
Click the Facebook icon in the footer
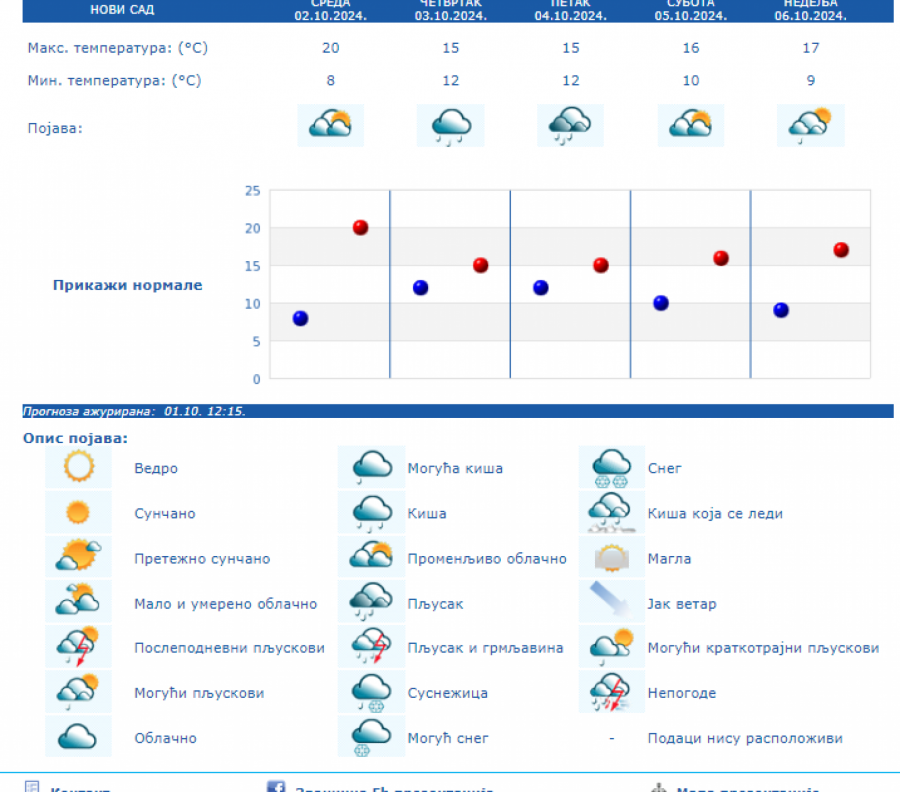[x=276, y=787]
